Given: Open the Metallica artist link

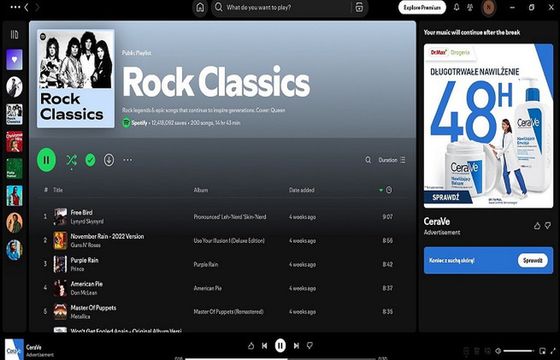Looking at the screenshot, I should point(80,316).
